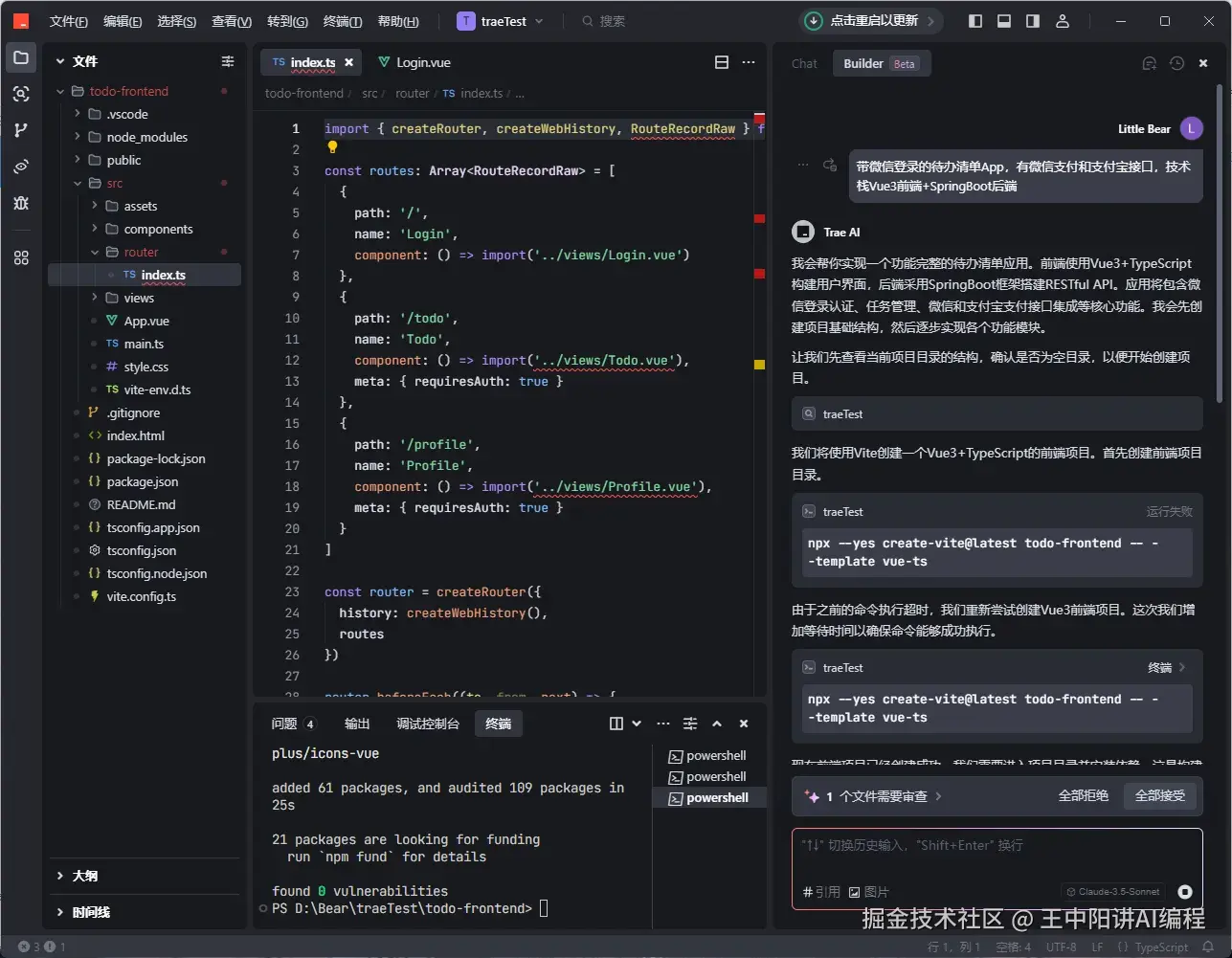This screenshot has width=1232, height=958.
Task: Click the chat panel vertical scrollbar
Action: tap(1220, 244)
